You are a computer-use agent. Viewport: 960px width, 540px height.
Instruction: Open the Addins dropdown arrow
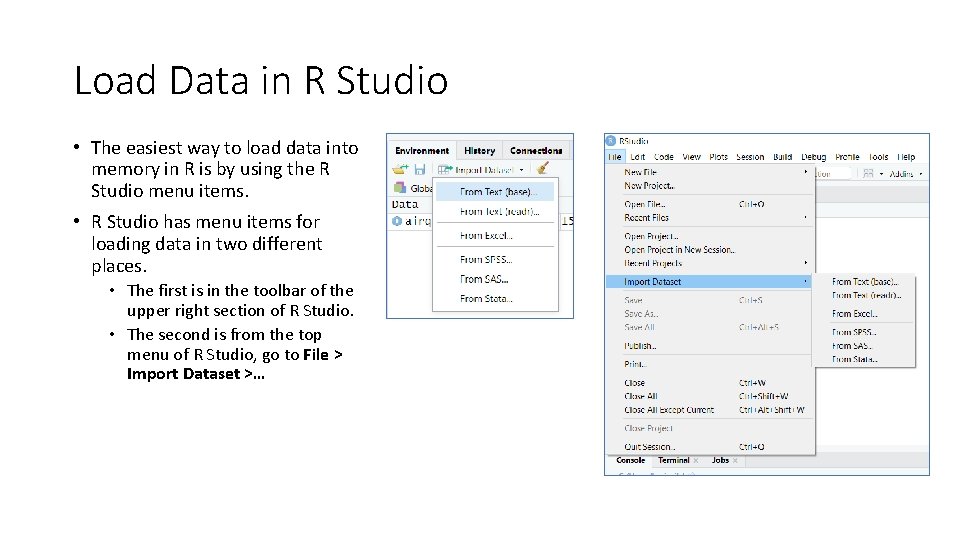tap(920, 174)
